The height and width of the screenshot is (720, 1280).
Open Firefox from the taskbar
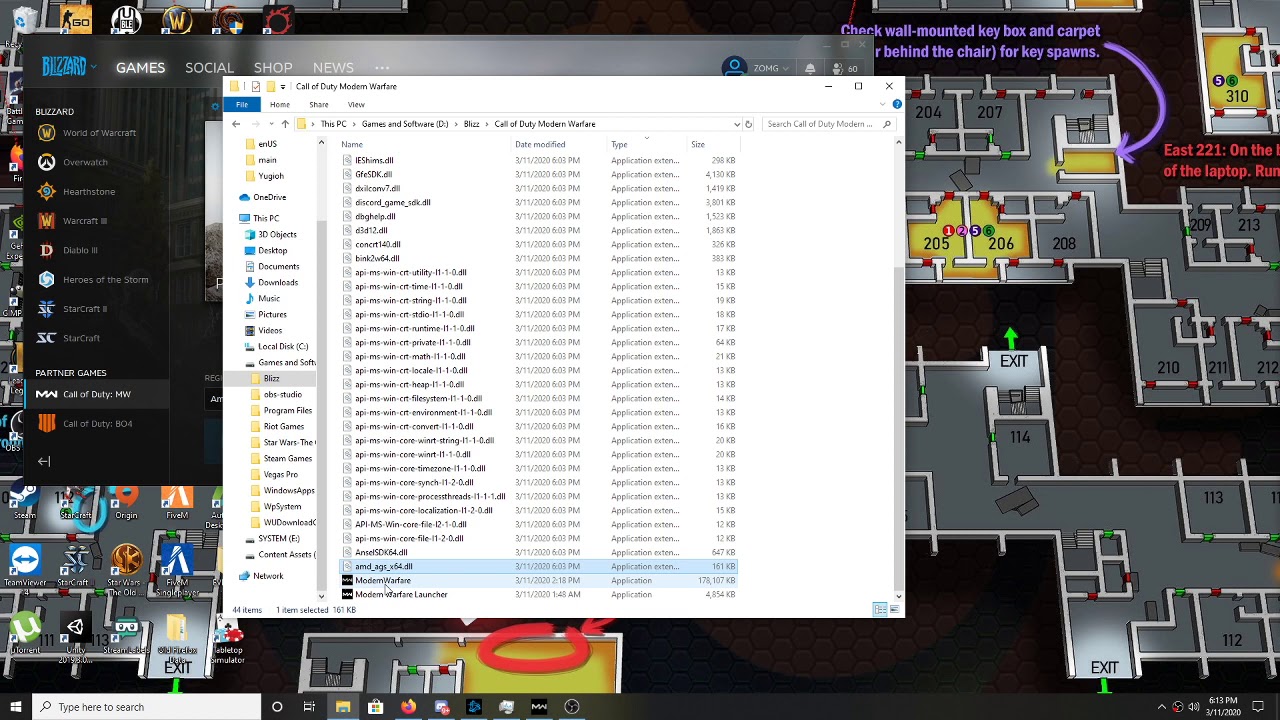(x=408, y=707)
